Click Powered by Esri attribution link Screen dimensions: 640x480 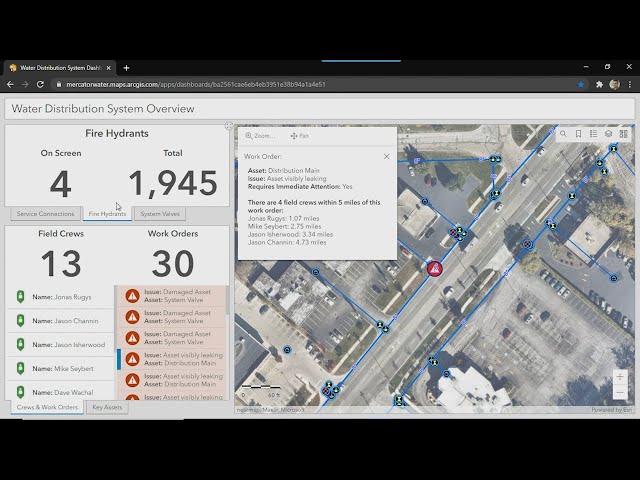612,410
